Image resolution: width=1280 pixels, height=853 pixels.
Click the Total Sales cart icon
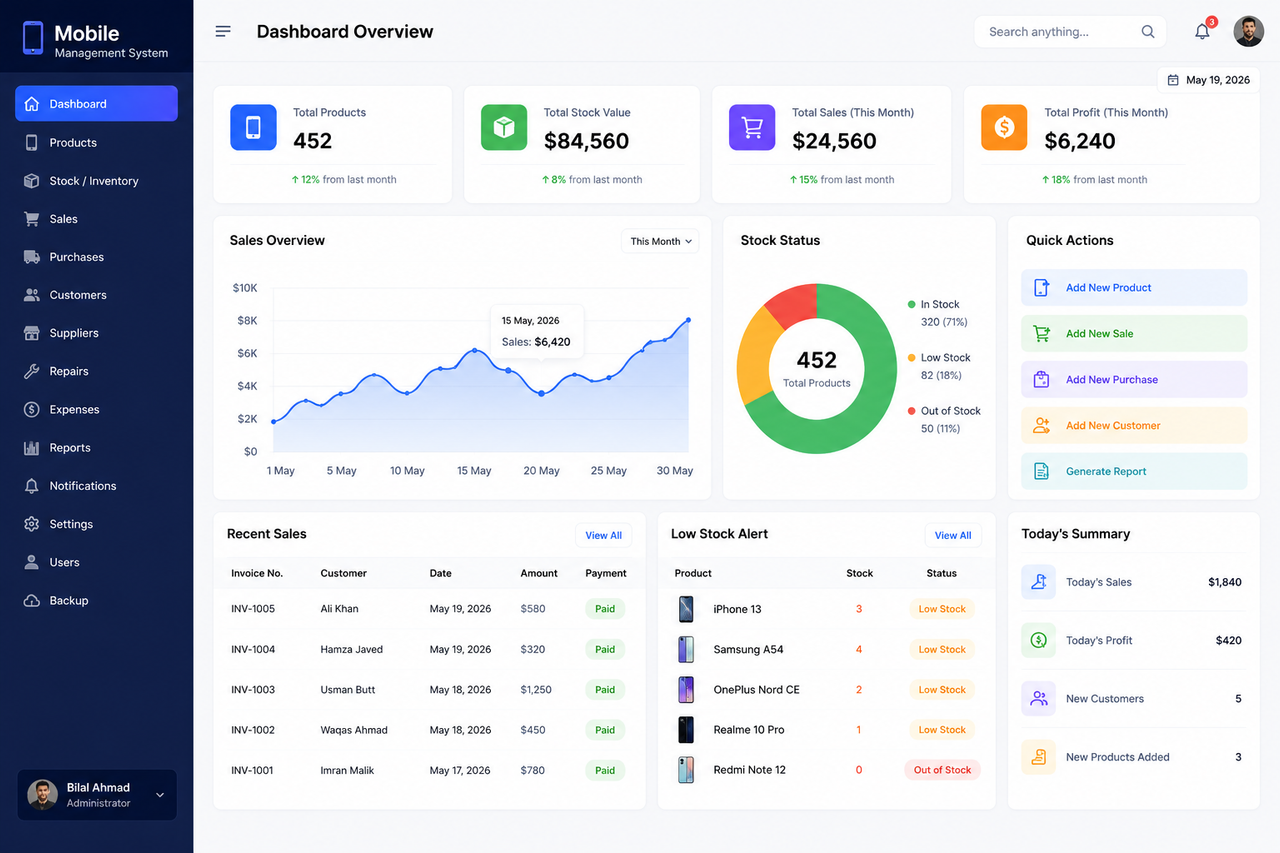[752, 127]
